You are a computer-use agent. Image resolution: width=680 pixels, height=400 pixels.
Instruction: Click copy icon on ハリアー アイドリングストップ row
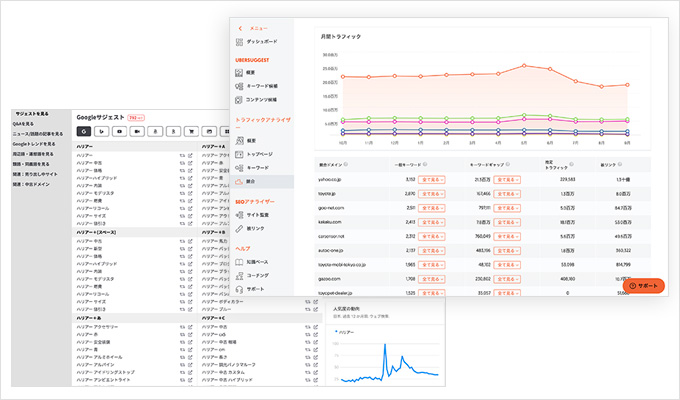click(182, 372)
